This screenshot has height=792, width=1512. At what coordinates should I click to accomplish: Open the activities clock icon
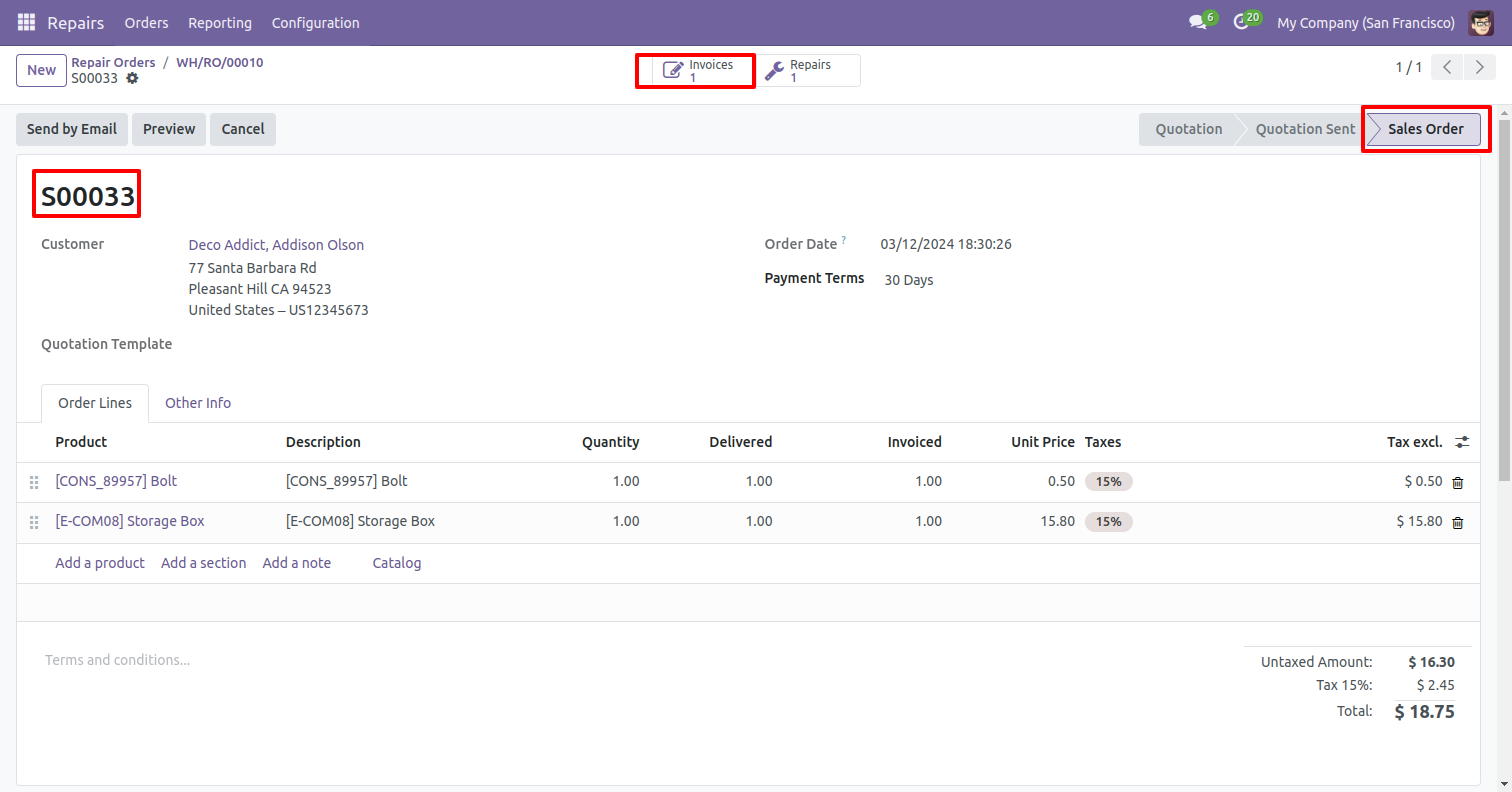pyautogui.click(x=1241, y=22)
